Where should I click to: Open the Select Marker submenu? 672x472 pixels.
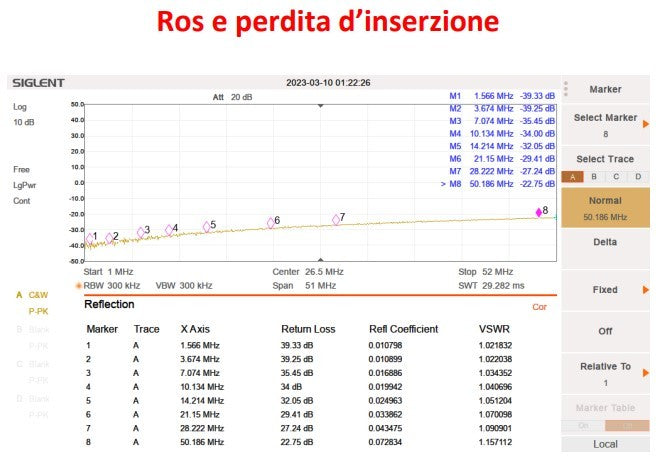(x=605, y=124)
